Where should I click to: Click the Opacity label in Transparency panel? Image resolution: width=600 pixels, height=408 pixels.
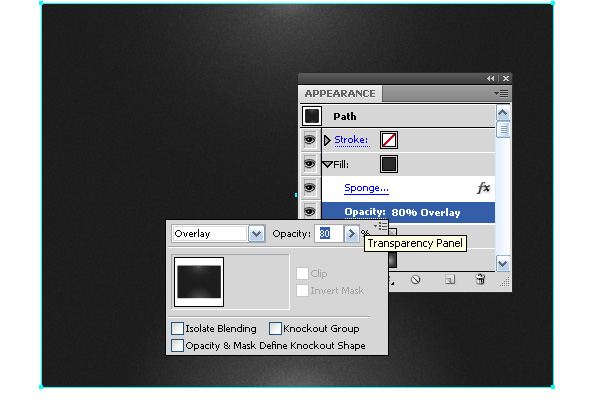tap(292, 233)
